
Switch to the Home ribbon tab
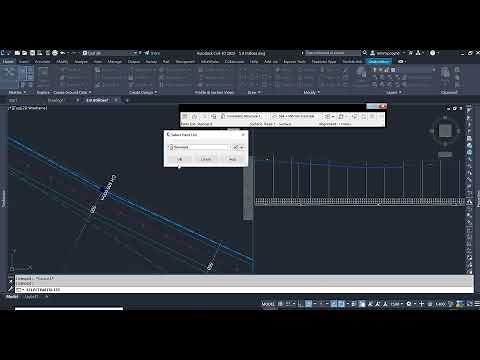click(x=8, y=62)
